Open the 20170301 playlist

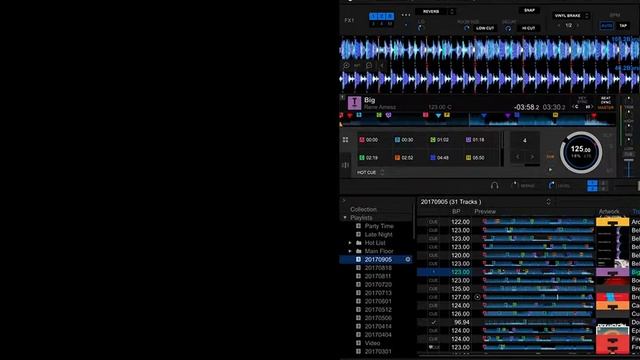coord(378,351)
